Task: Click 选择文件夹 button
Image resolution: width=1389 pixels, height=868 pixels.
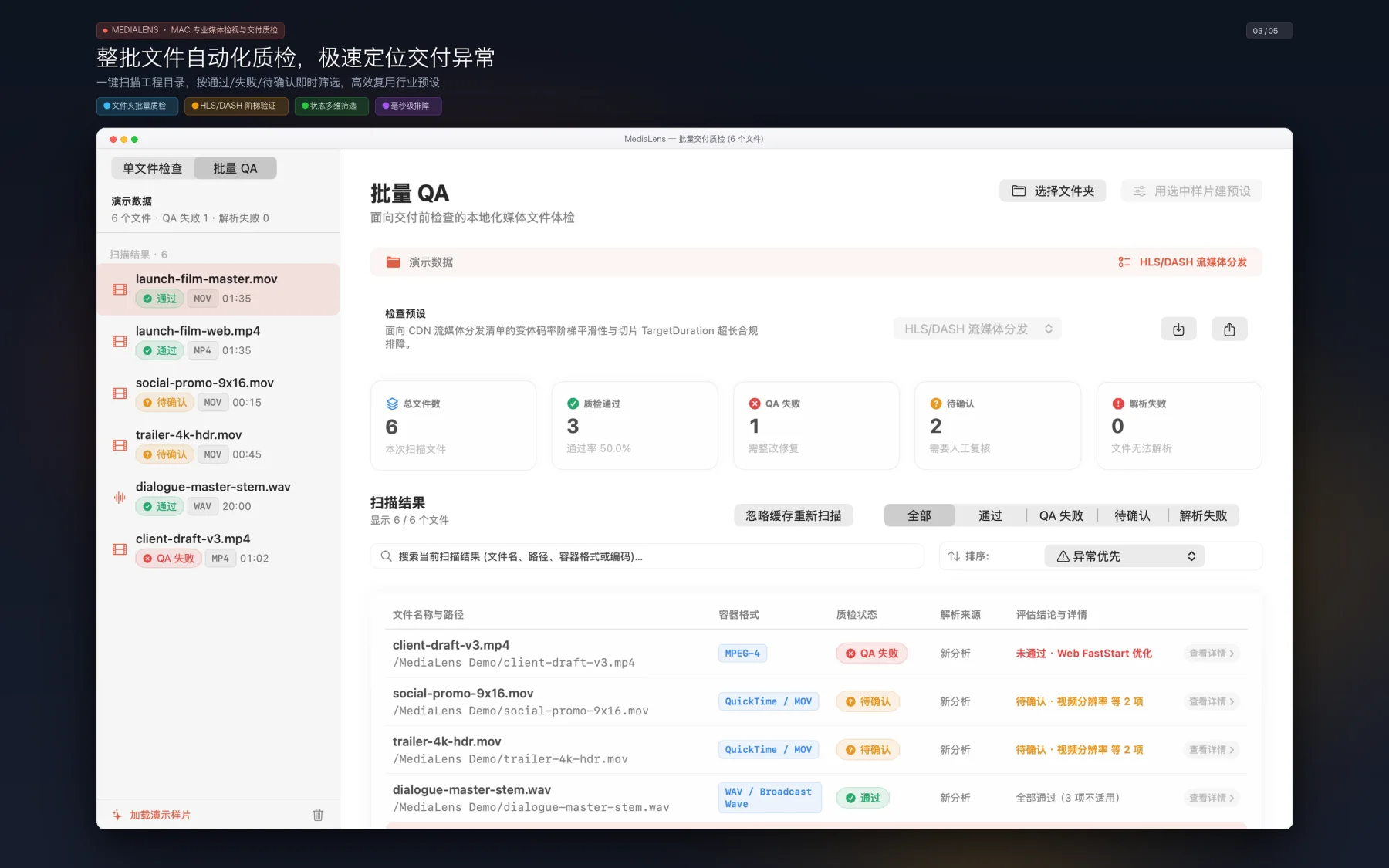Action: 1053,191
